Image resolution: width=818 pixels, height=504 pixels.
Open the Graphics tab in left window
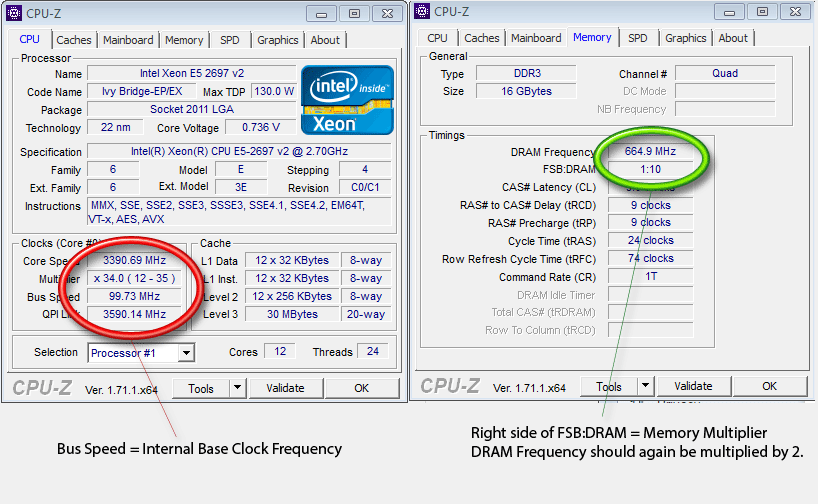(278, 40)
